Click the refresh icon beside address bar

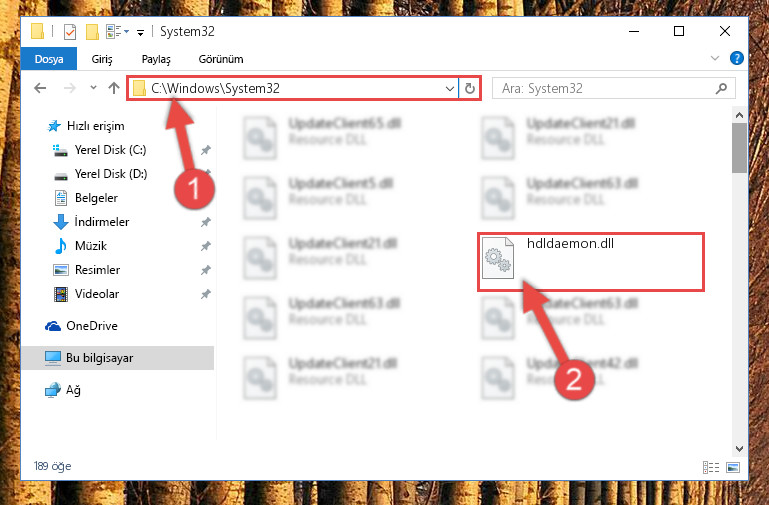(x=469, y=89)
